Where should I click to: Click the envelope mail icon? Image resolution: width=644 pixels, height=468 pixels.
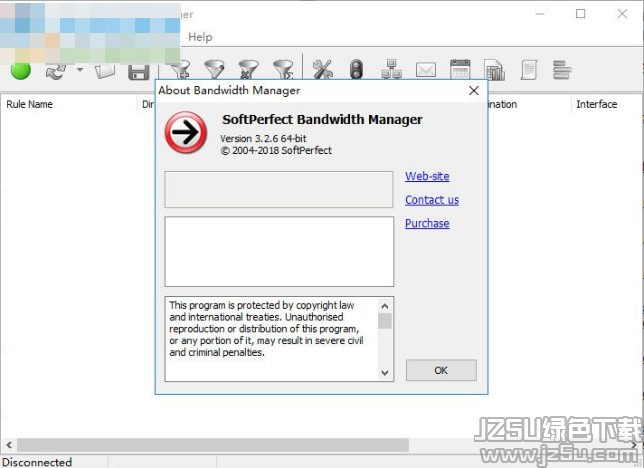tap(426, 70)
